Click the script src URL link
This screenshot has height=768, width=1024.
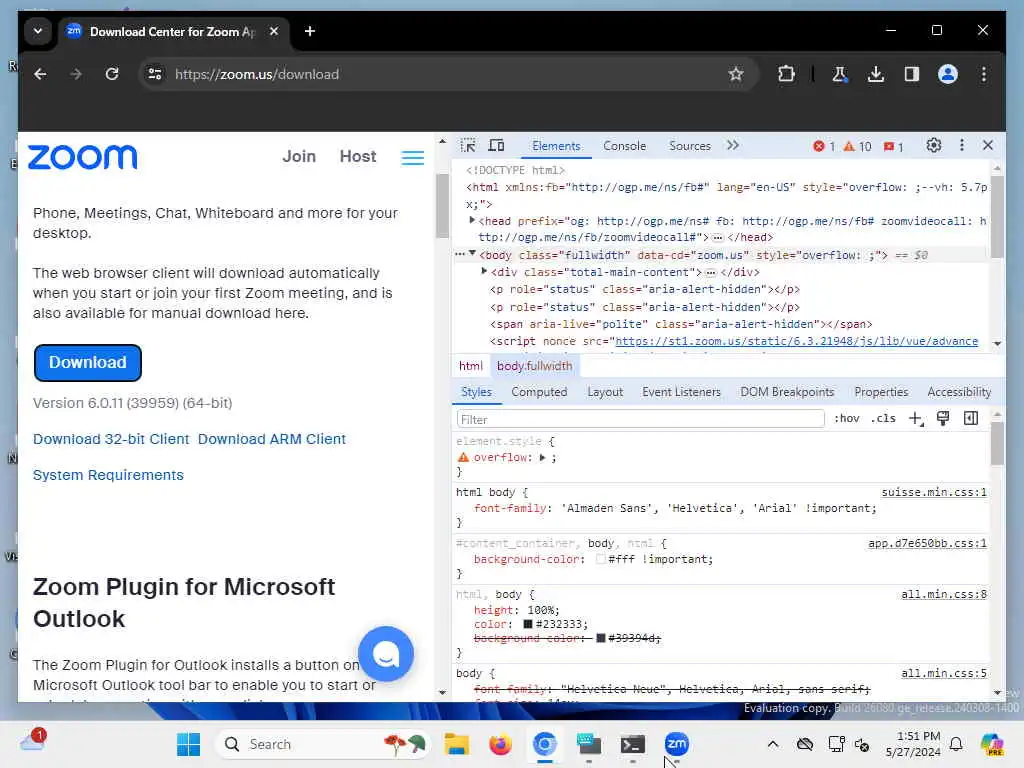tap(796, 342)
